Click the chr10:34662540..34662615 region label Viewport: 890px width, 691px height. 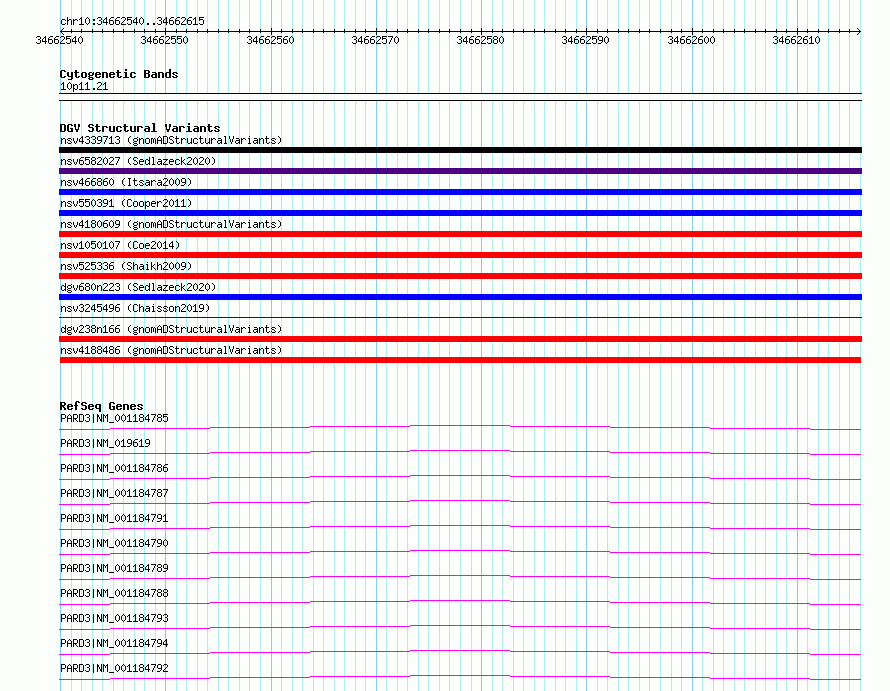(x=132, y=22)
